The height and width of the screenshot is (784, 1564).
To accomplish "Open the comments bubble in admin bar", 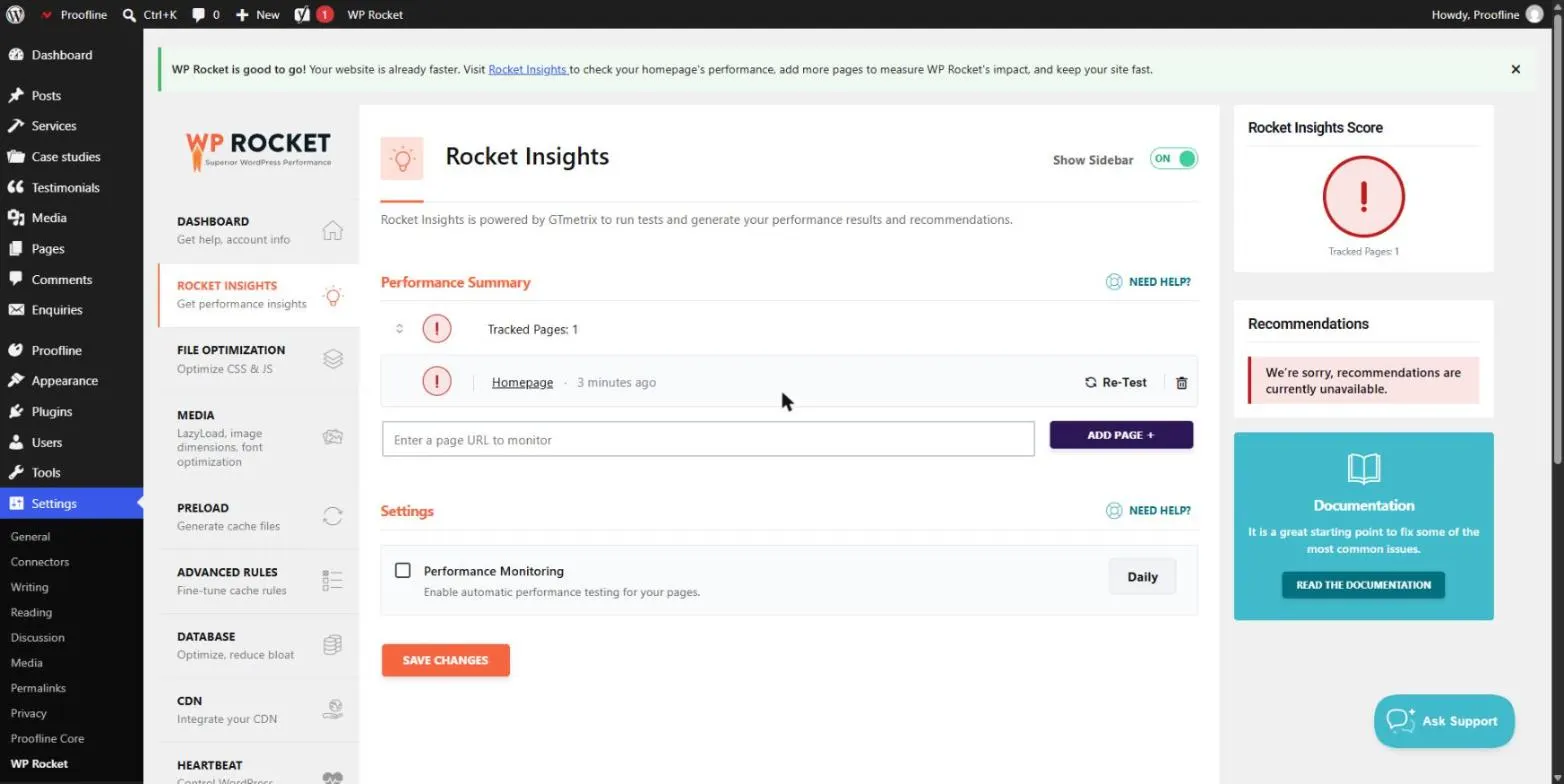I will 199,15.
